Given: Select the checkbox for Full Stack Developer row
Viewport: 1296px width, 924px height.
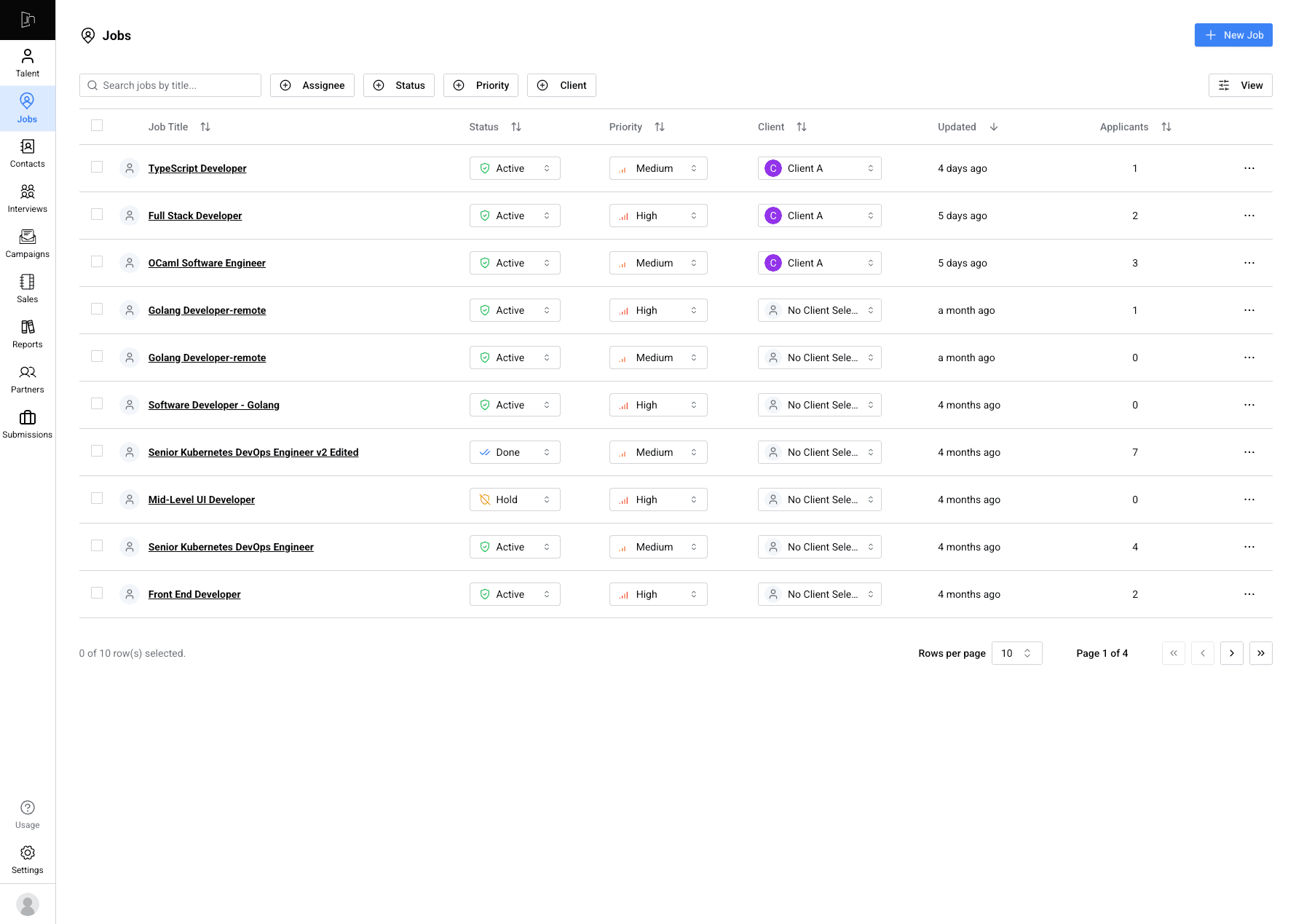Looking at the screenshot, I should click(x=97, y=214).
